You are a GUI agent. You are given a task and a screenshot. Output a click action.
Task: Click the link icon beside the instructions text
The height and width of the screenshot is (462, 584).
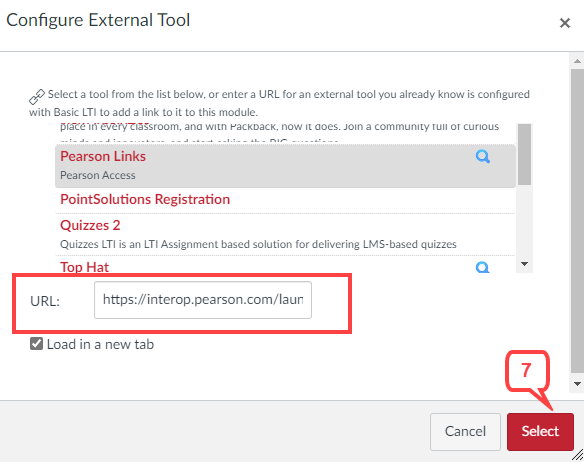pos(37,97)
